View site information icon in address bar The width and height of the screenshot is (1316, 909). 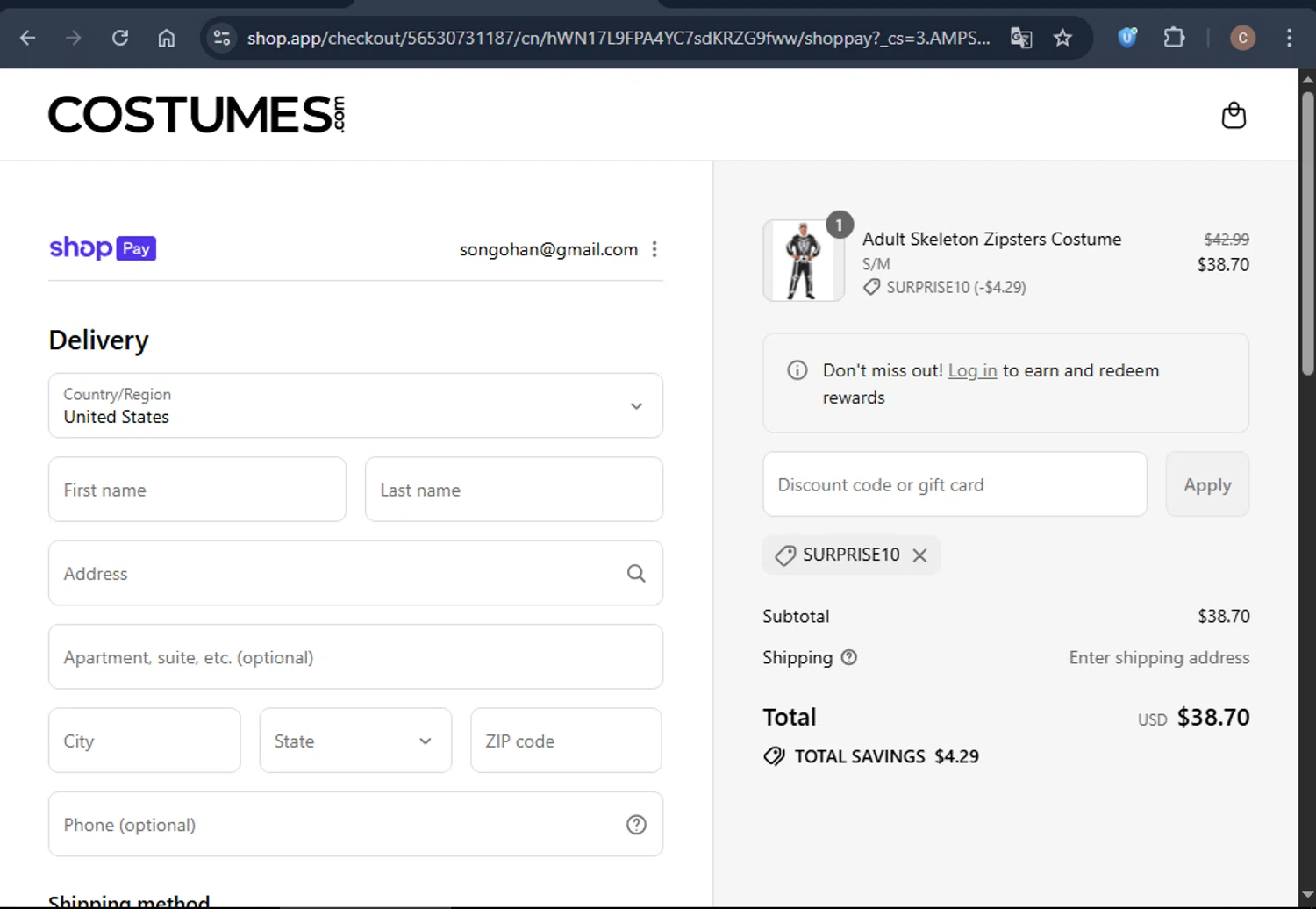pyautogui.click(x=222, y=38)
